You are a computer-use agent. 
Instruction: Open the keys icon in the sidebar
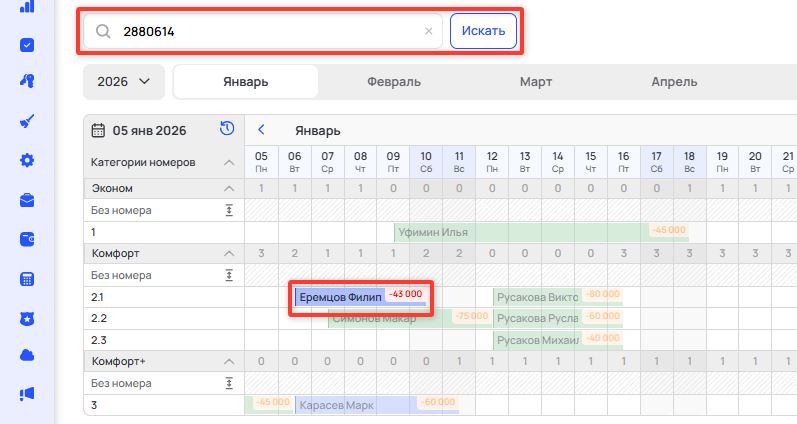[x=27, y=82]
